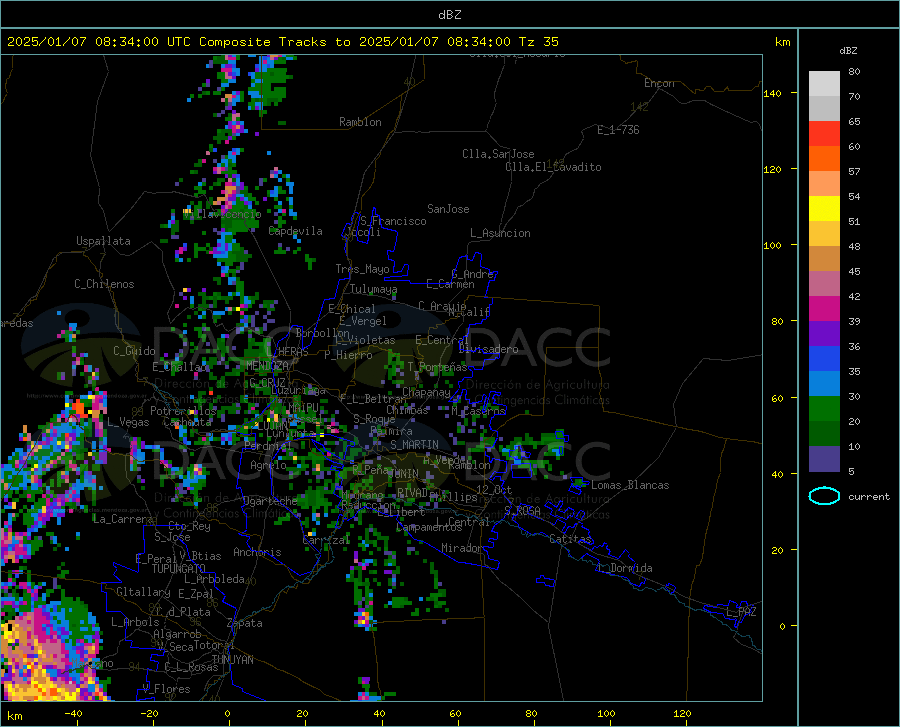Click the Capdevila place label

click(296, 231)
